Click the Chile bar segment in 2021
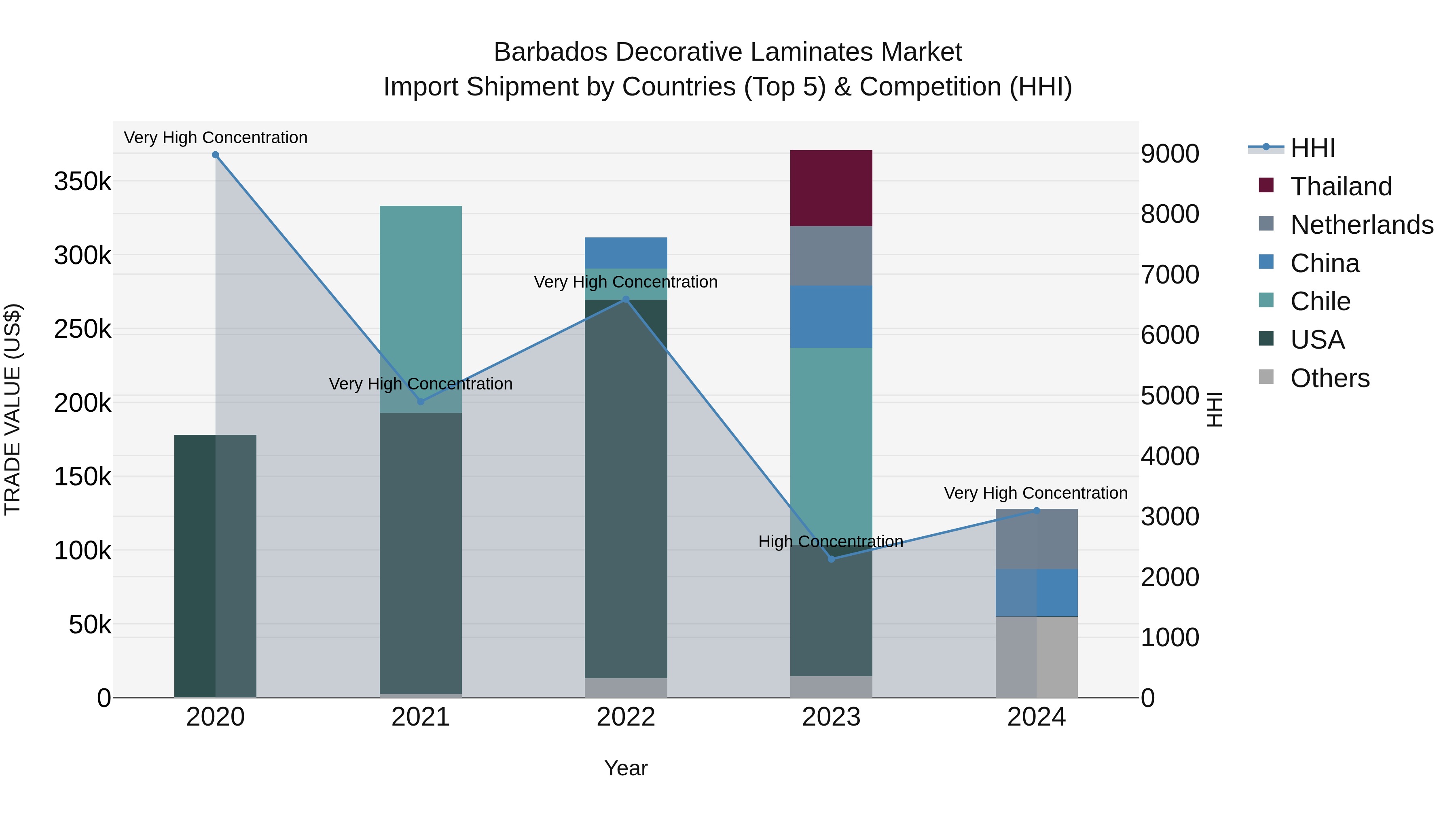 click(x=421, y=309)
